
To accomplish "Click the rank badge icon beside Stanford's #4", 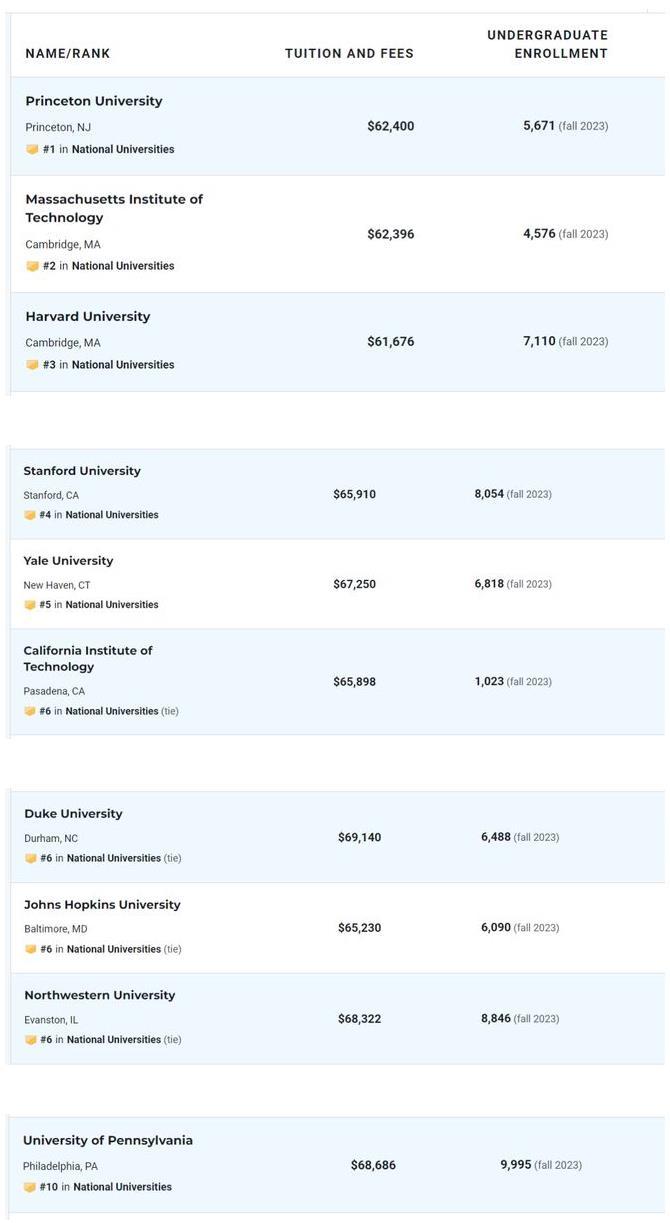I will tap(30, 515).
